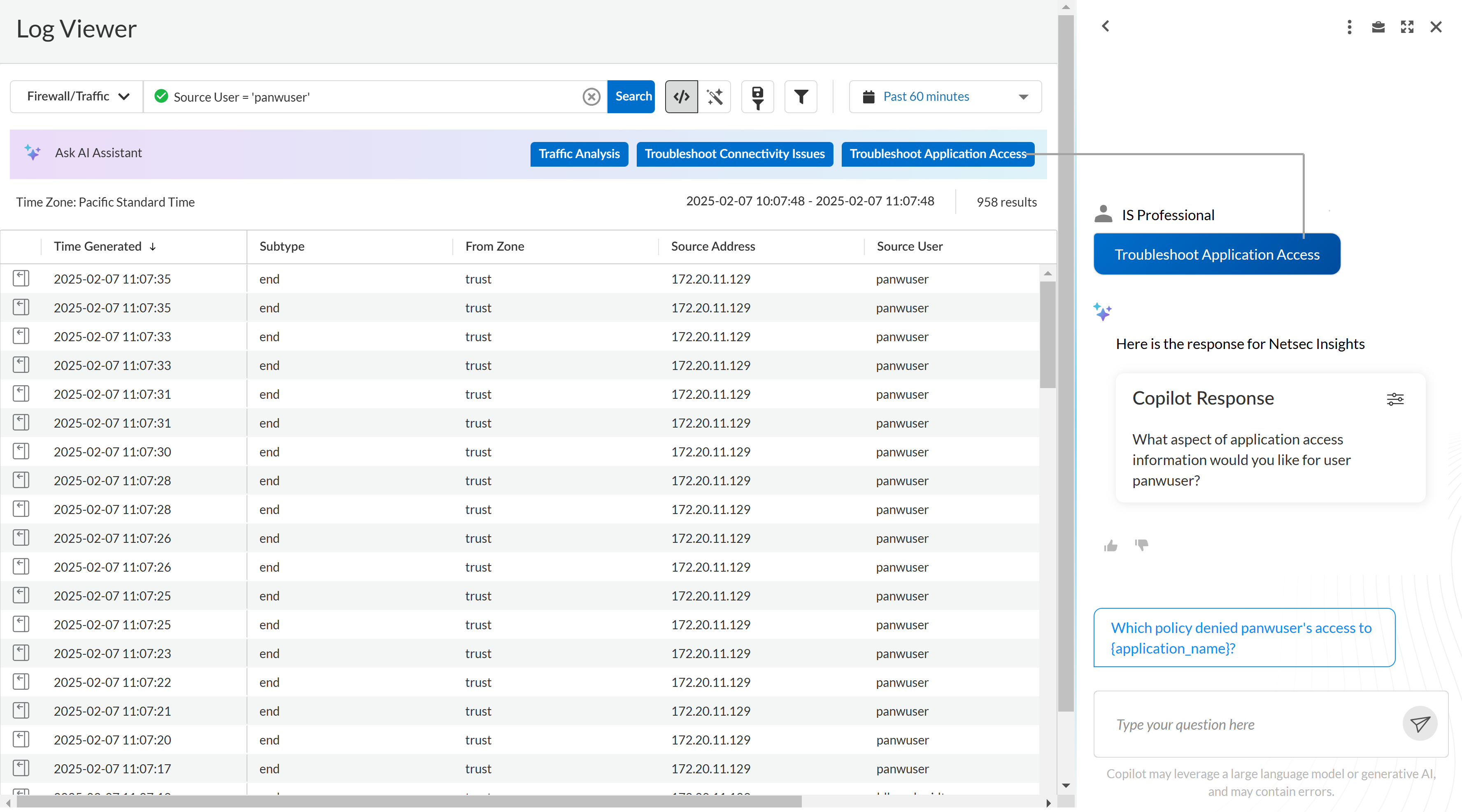The image size is (1462, 812).
Task: Click the magic wand query builder icon
Action: click(x=715, y=96)
